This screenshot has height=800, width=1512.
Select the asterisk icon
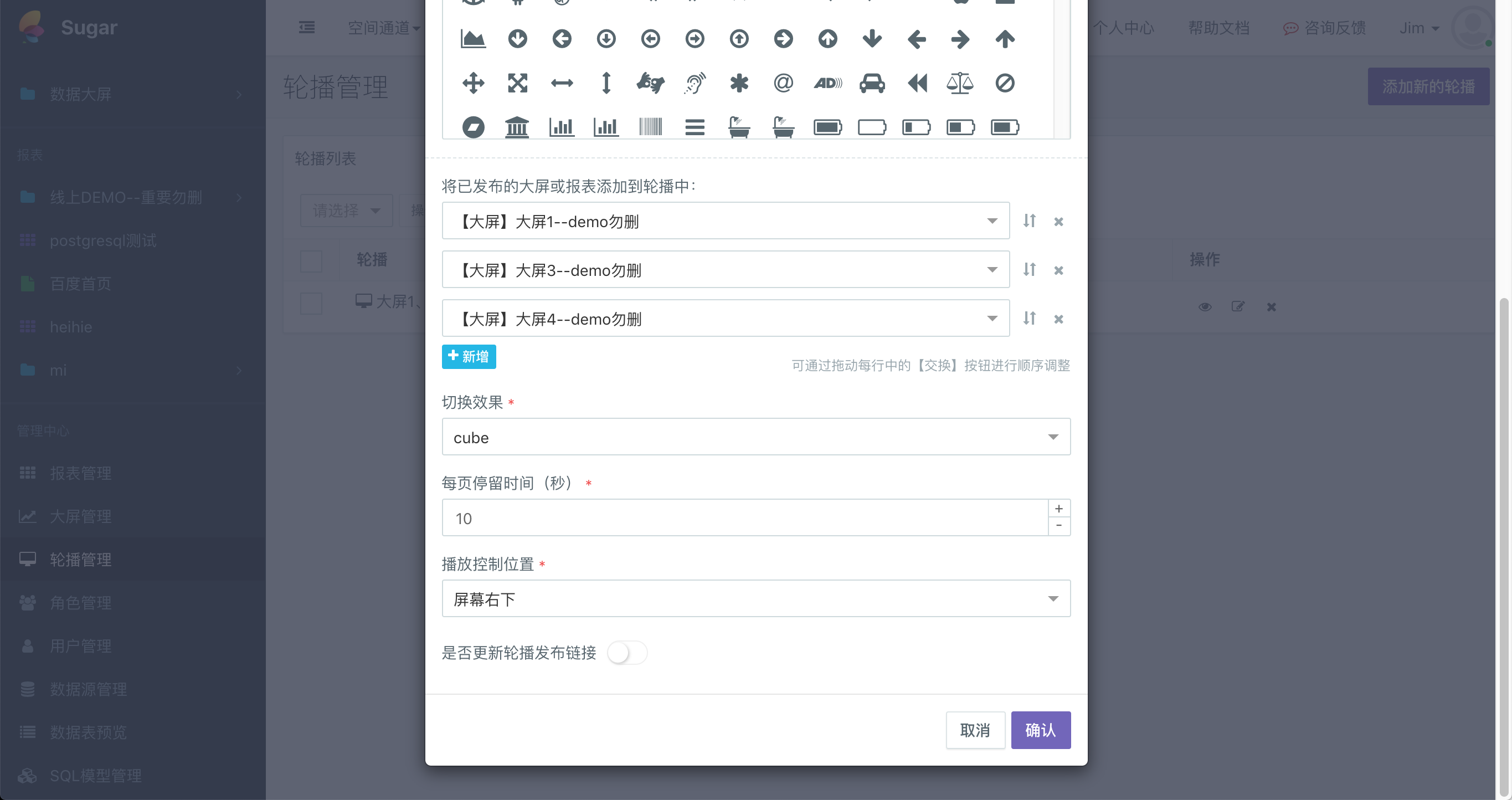(x=739, y=83)
